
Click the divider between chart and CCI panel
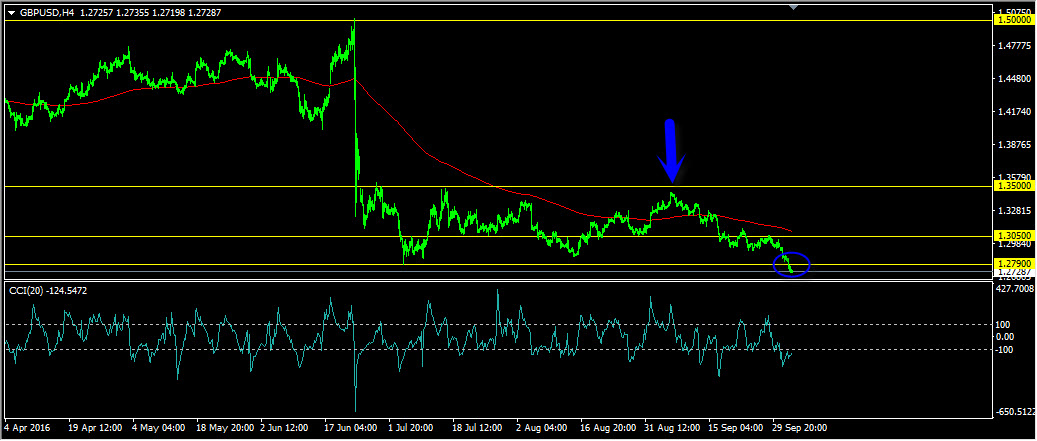click(497, 280)
